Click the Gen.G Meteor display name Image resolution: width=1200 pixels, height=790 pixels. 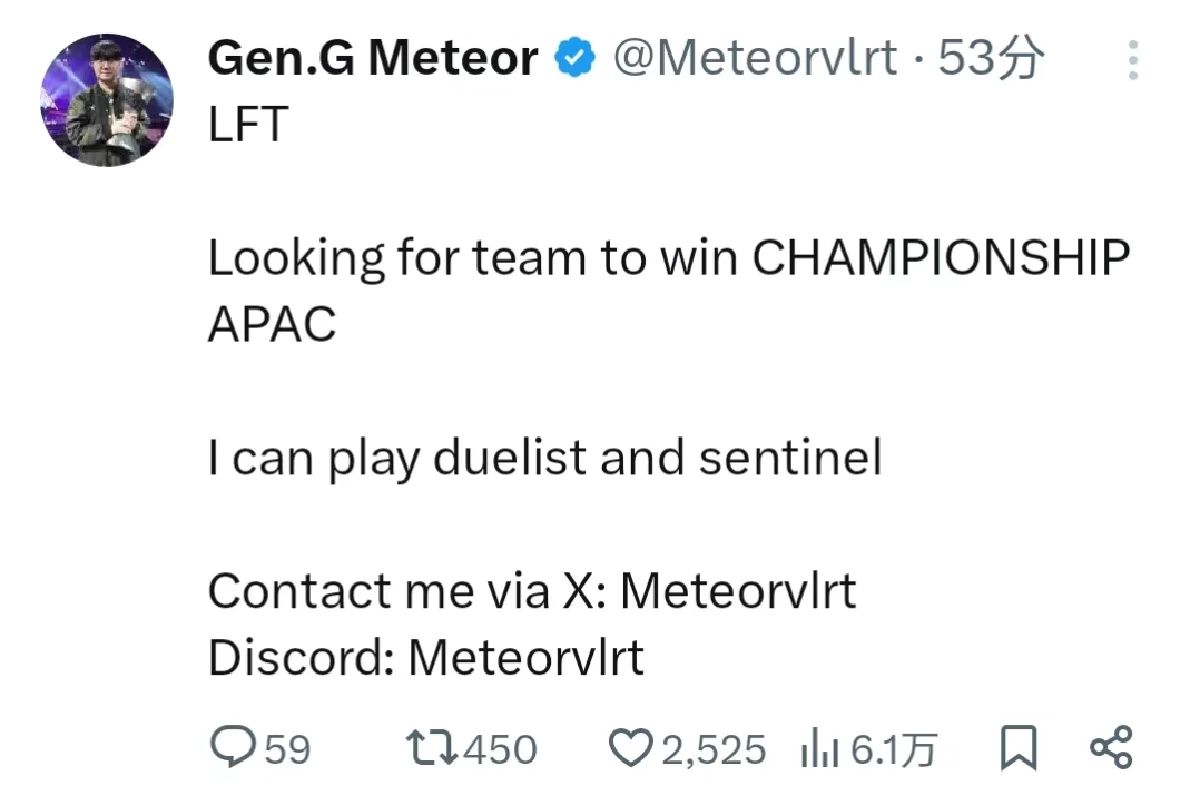coord(372,59)
